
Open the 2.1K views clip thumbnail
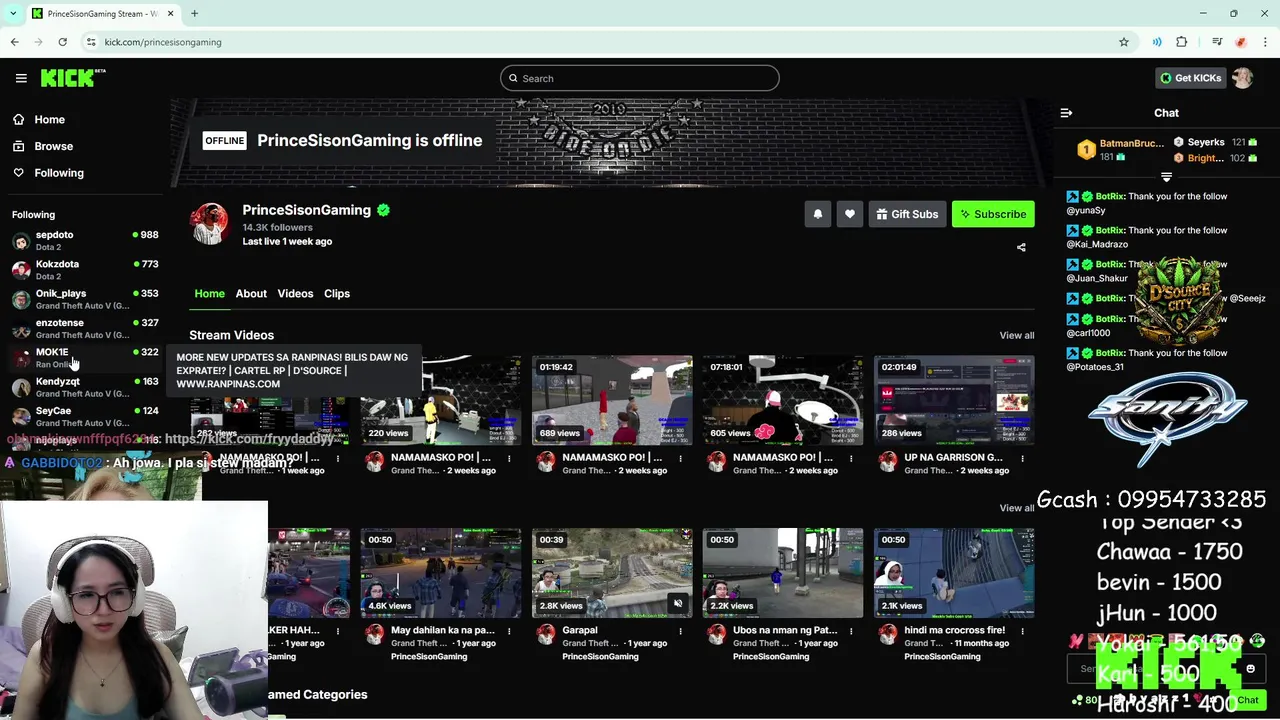click(x=954, y=573)
